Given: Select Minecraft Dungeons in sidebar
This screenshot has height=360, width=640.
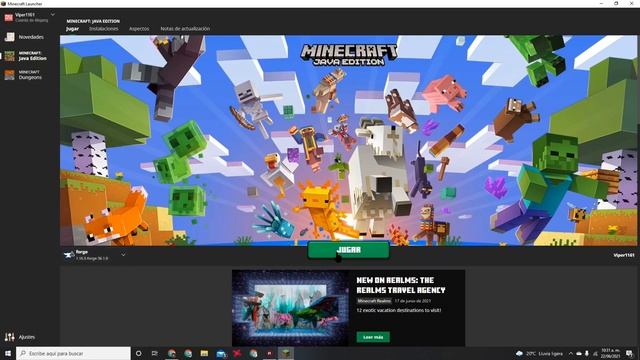Looking at the screenshot, I should [x=29, y=75].
